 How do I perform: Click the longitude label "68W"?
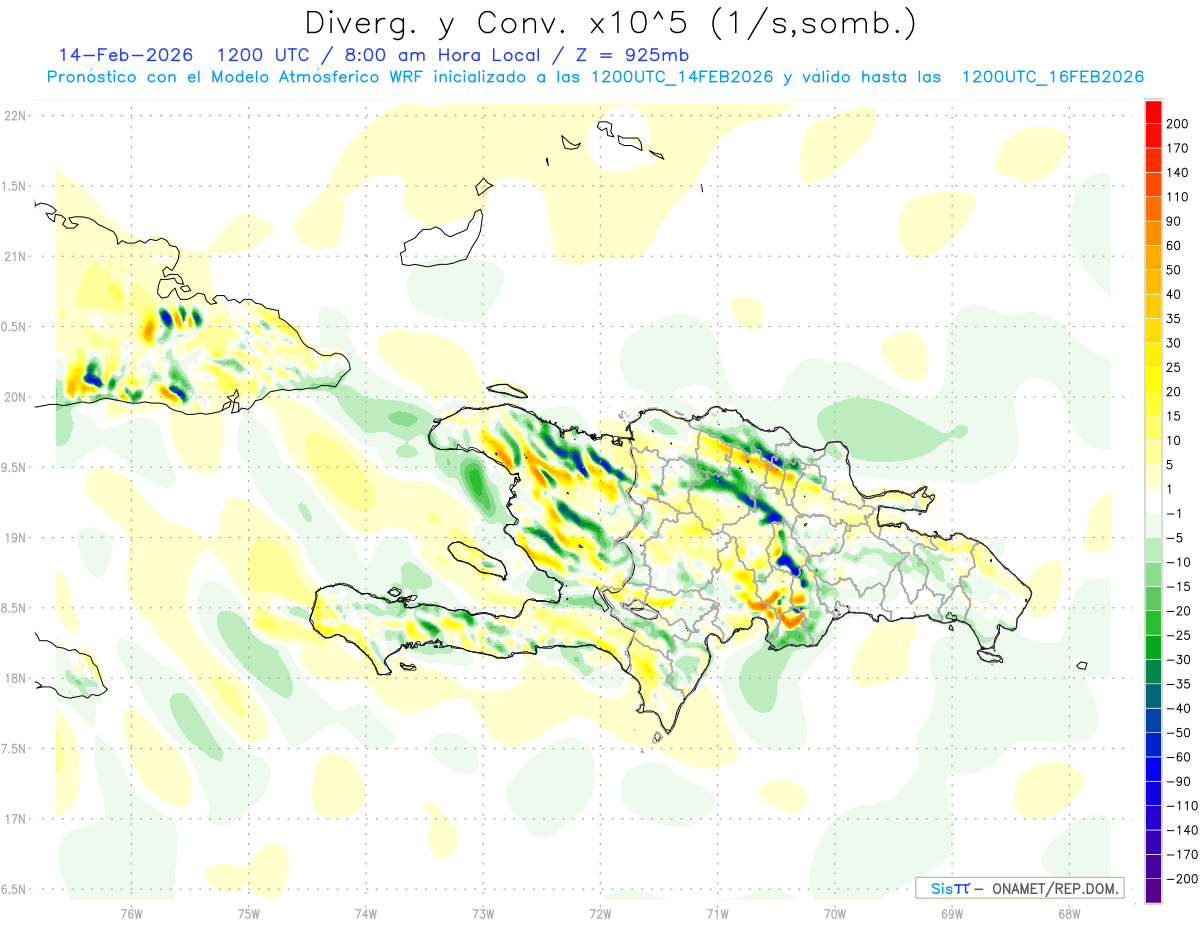(x=1068, y=912)
